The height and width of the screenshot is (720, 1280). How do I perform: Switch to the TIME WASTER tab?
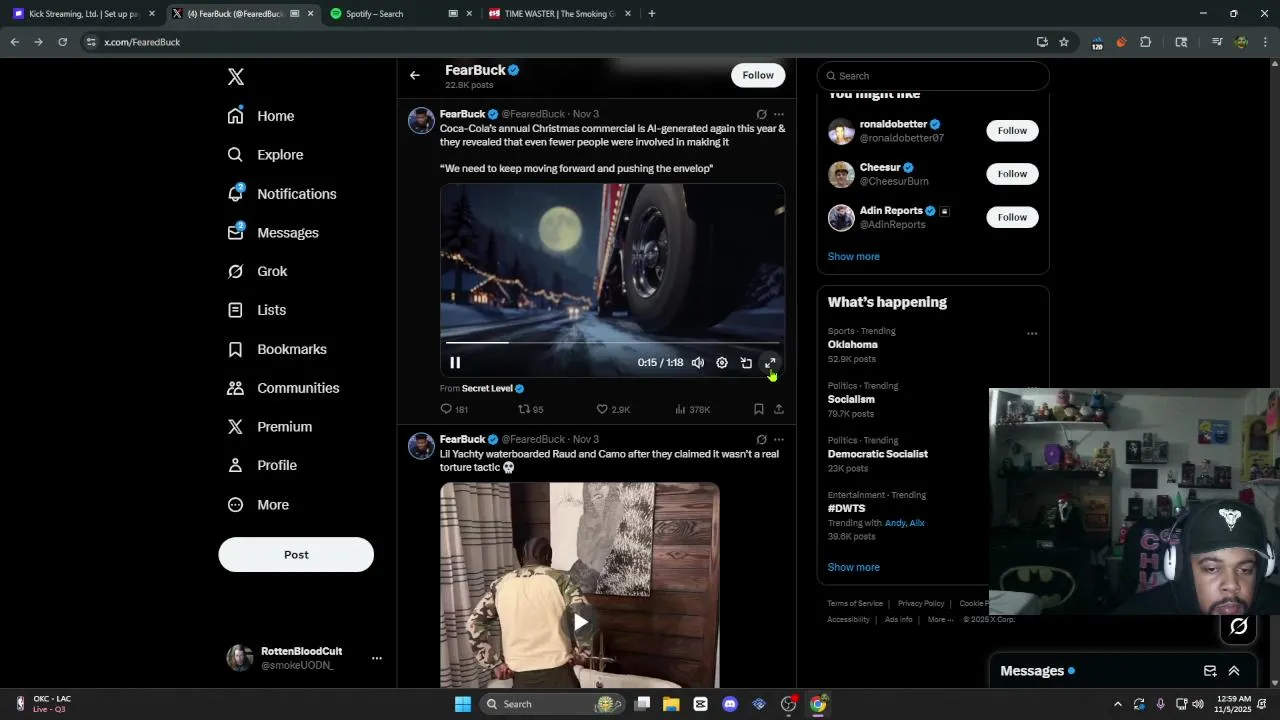tap(559, 14)
